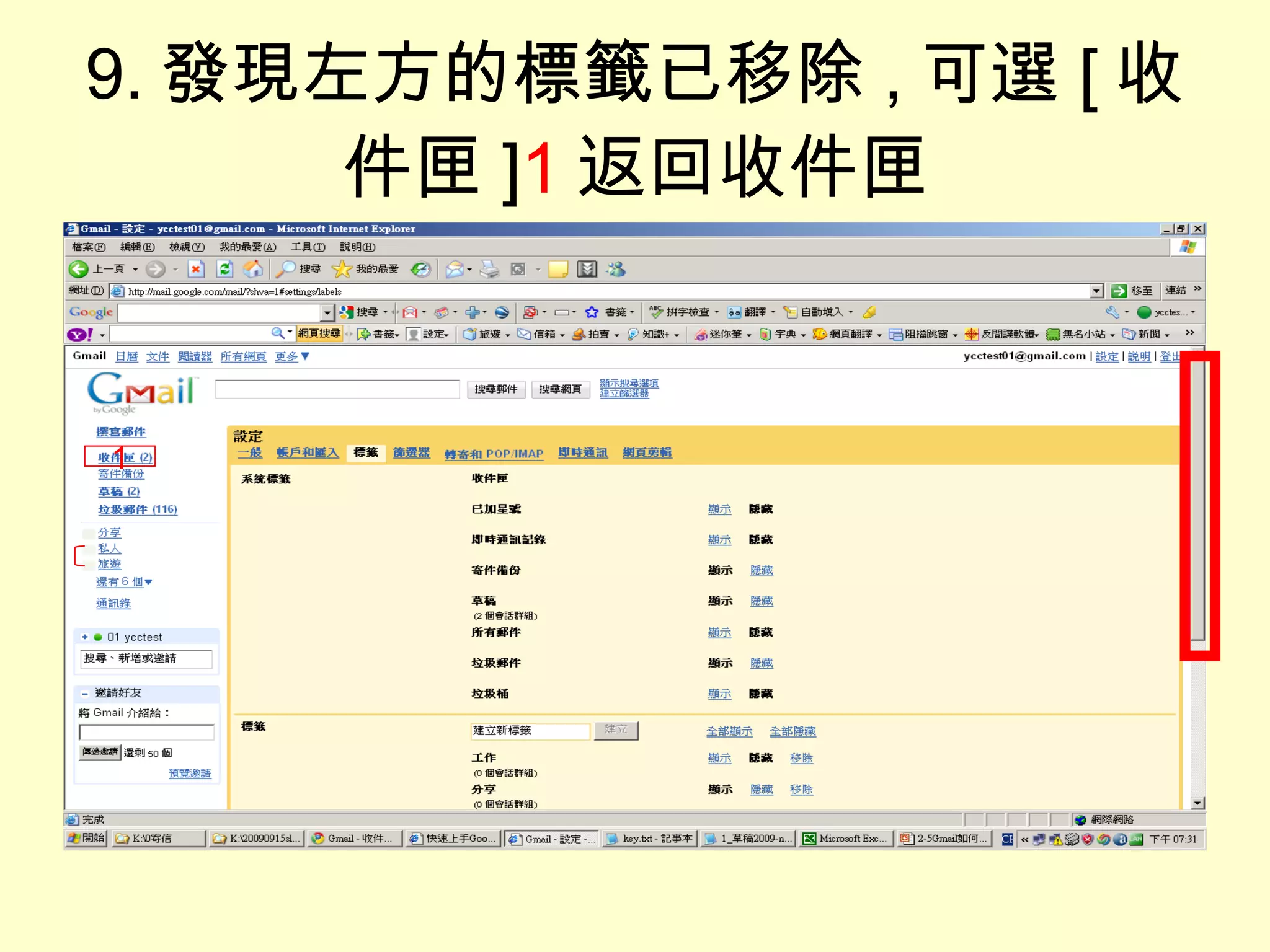Click the Yahoo toolbar Y! logo icon
Image resolution: width=1270 pixels, height=952 pixels.
(81, 335)
